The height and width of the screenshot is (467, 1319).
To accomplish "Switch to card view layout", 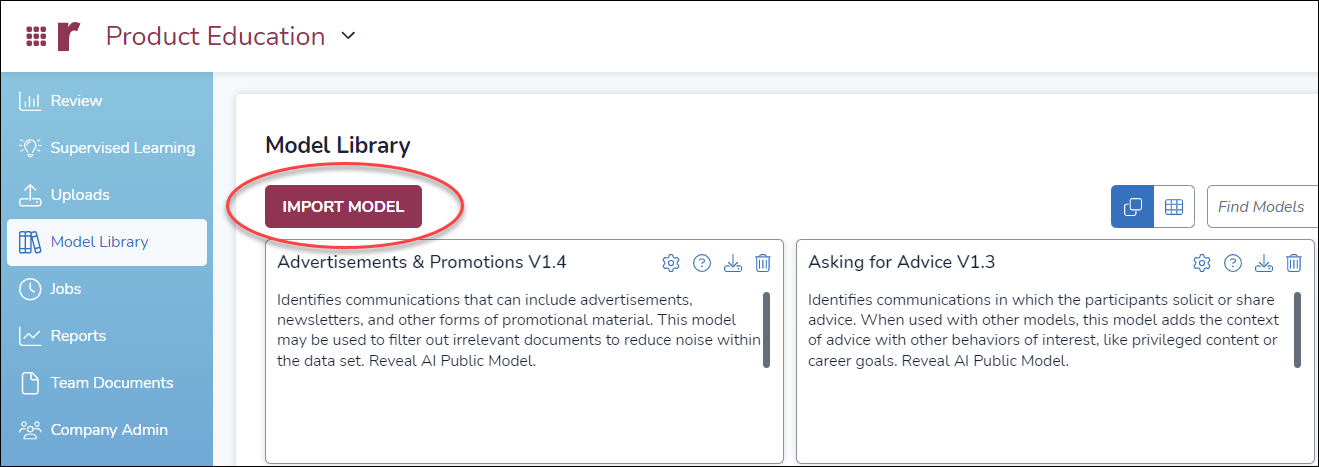I will pos(1133,207).
